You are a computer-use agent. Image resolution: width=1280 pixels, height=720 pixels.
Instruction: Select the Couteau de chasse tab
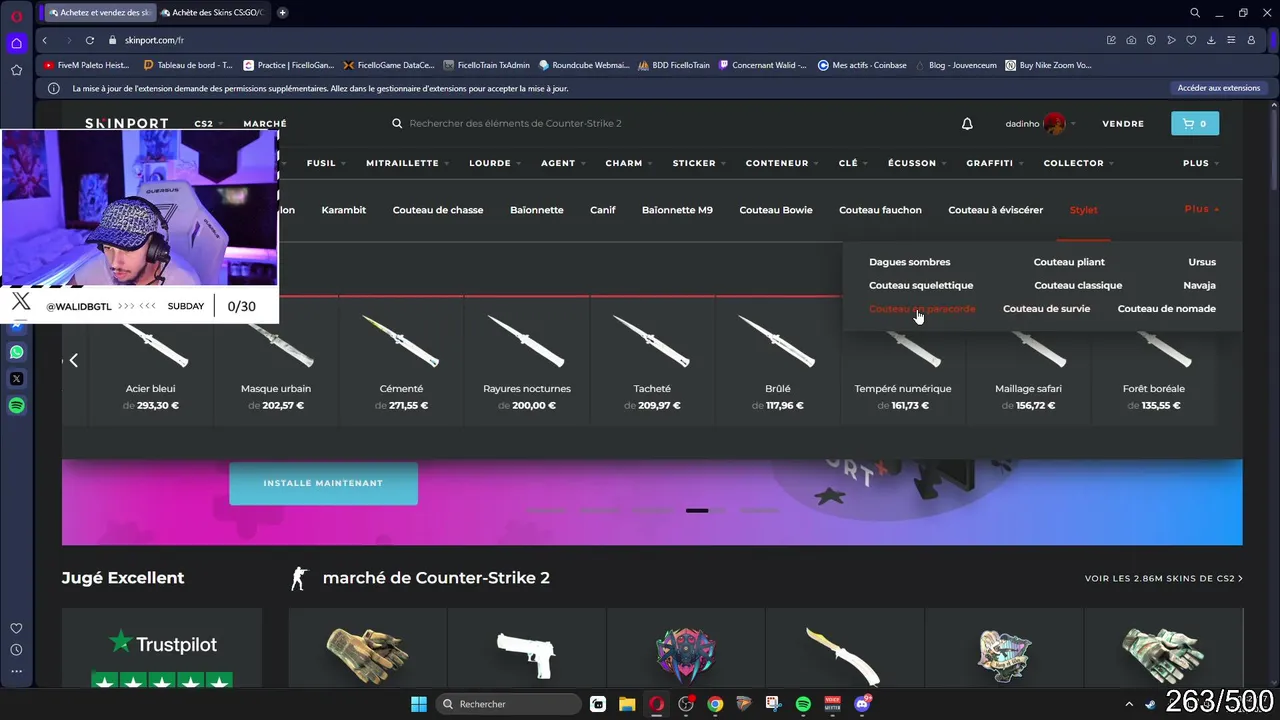(x=438, y=210)
